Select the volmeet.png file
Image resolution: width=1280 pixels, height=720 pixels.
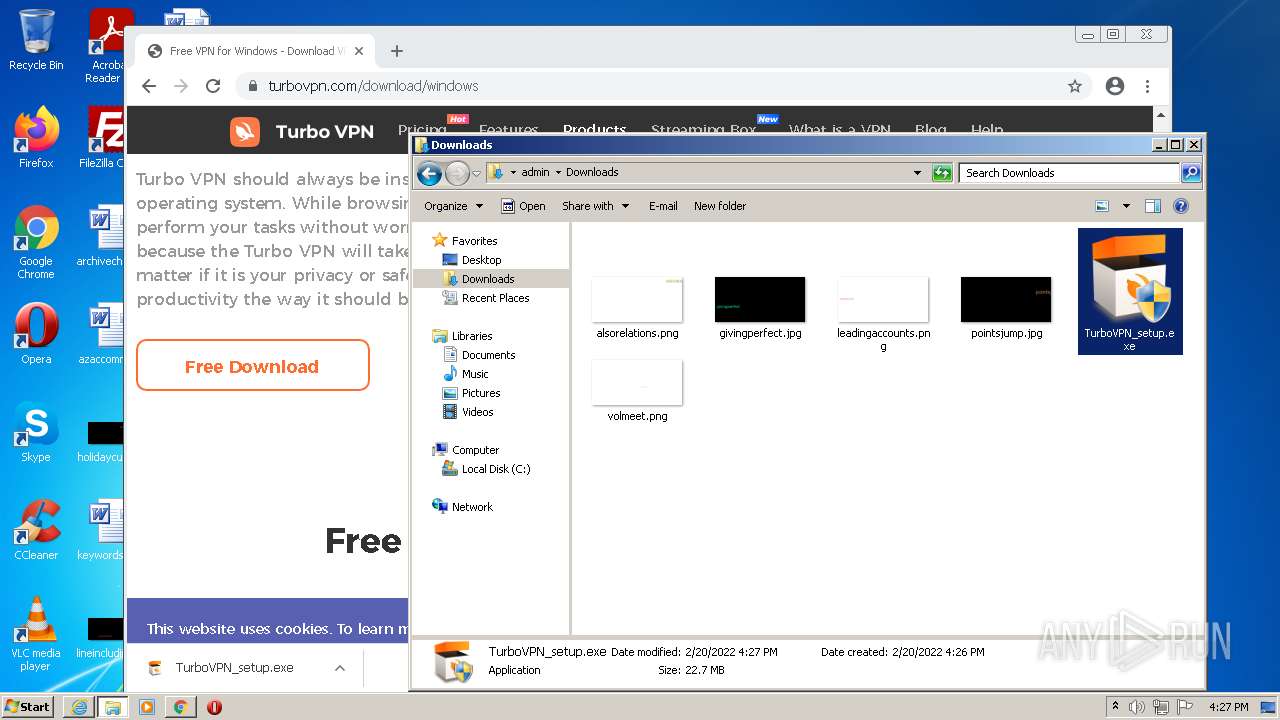[637, 392]
